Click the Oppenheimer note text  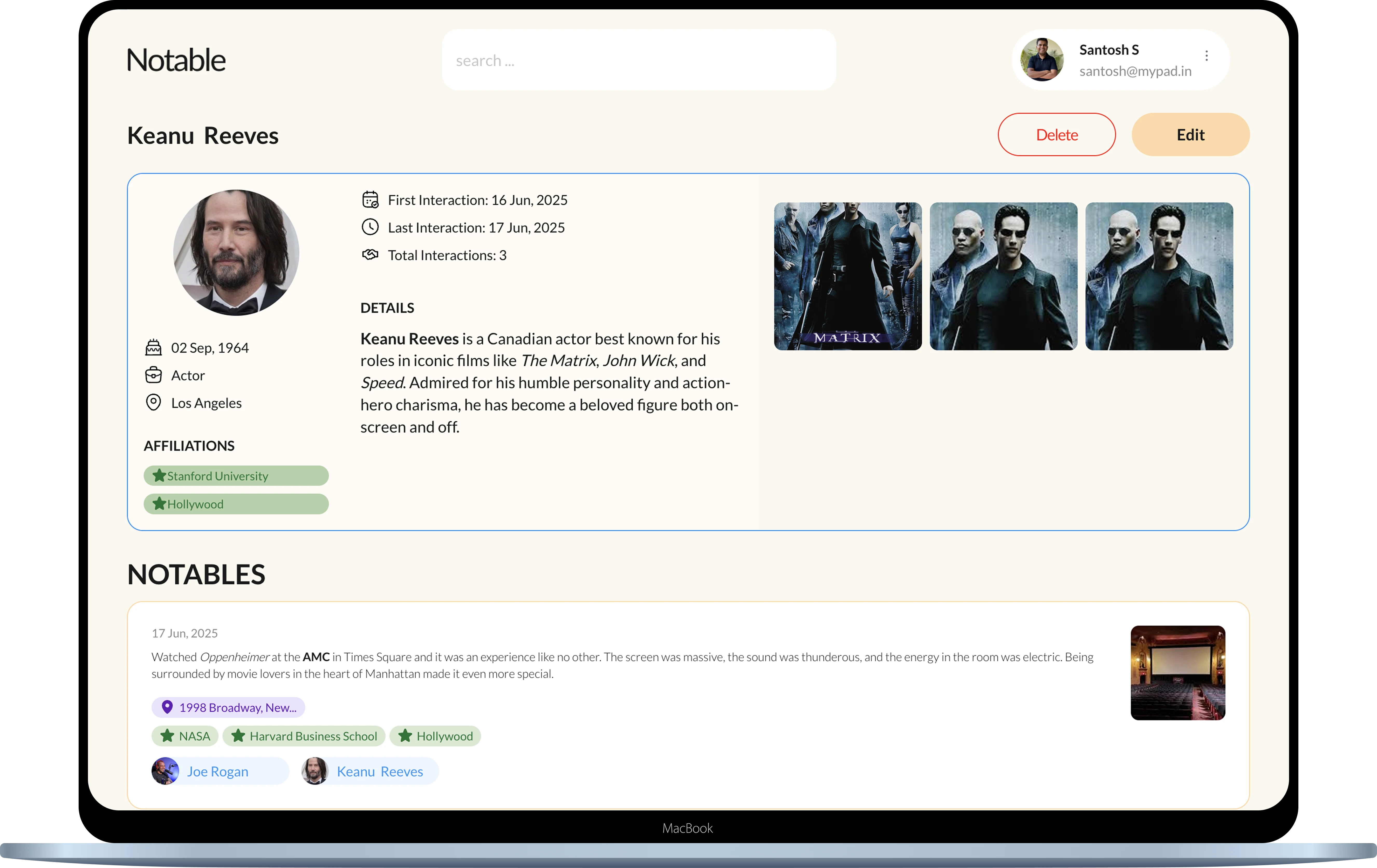622,665
